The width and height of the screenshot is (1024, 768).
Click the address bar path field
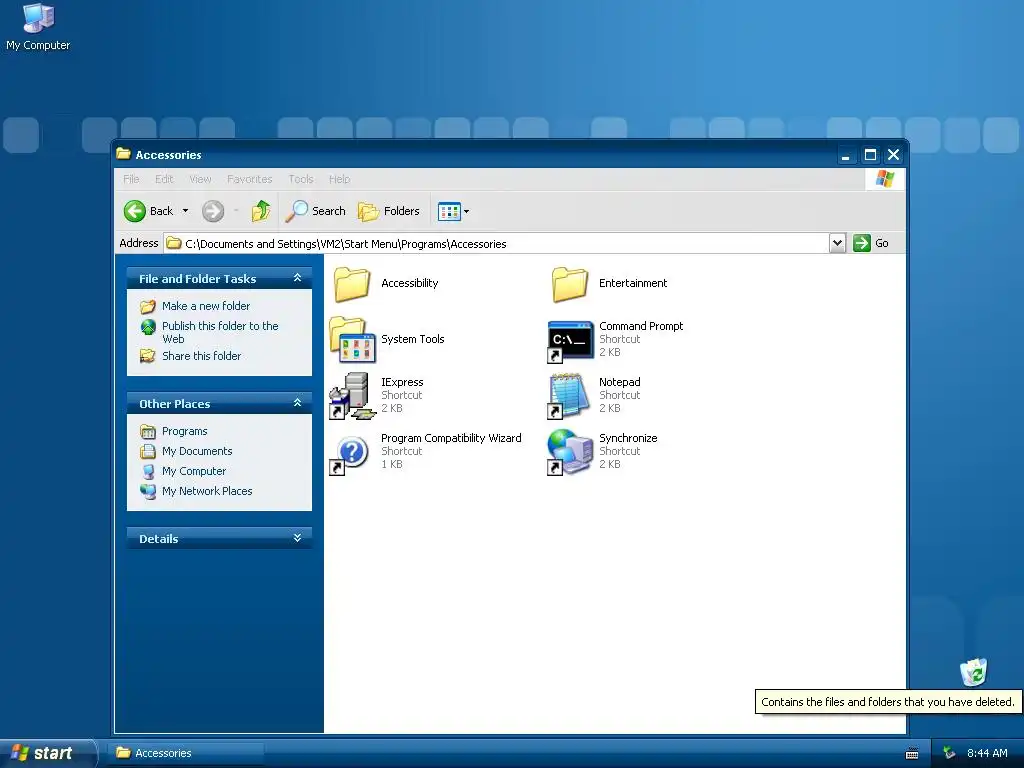[498, 244]
